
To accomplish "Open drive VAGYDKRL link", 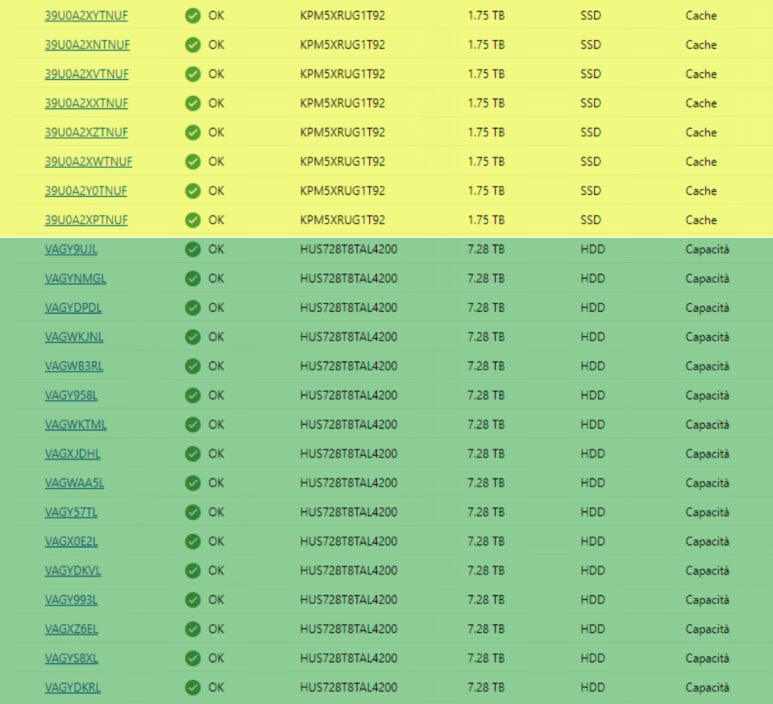I will click(x=73, y=687).
